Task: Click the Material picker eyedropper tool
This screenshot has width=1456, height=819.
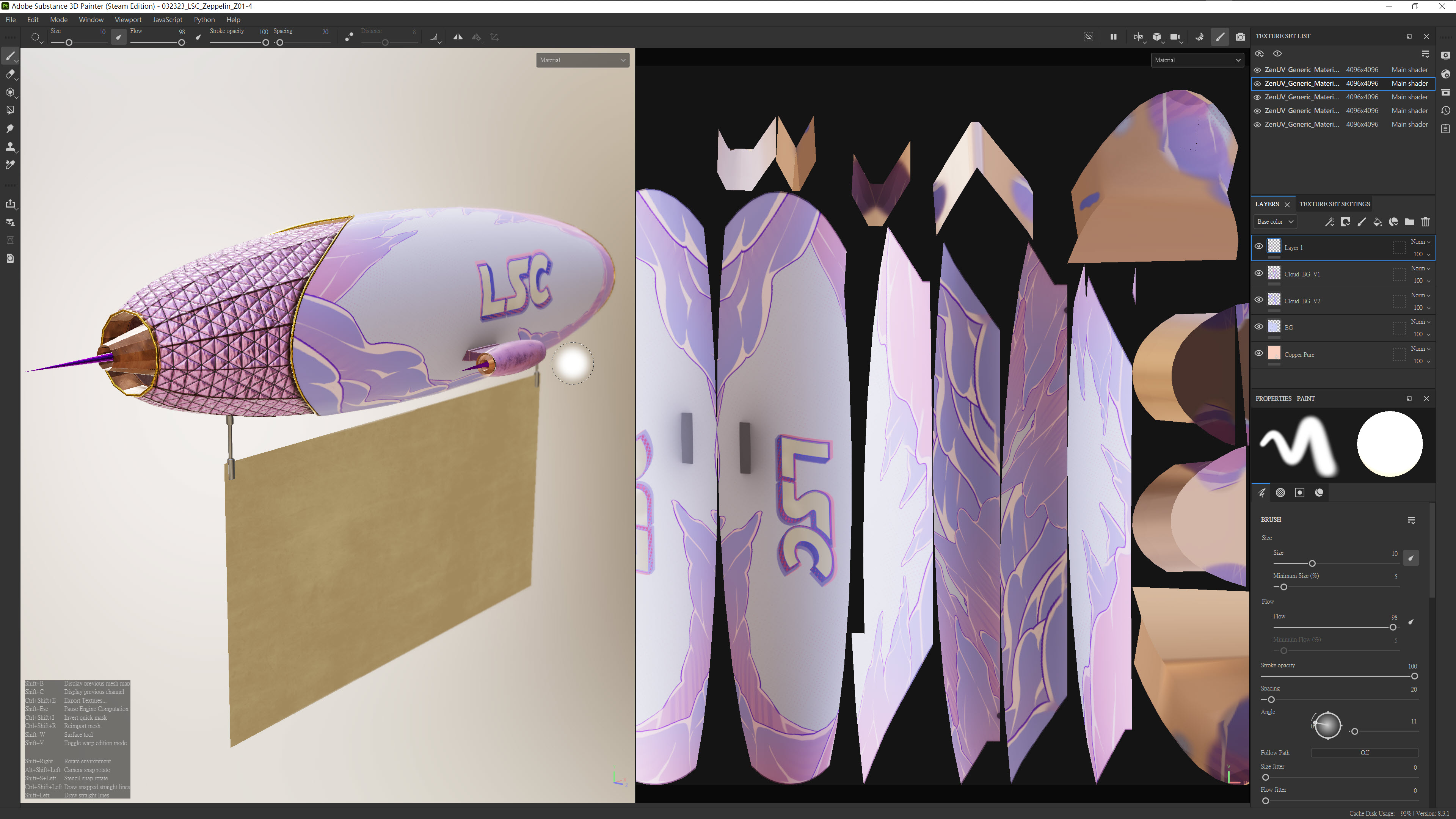Action: [9, 165]
